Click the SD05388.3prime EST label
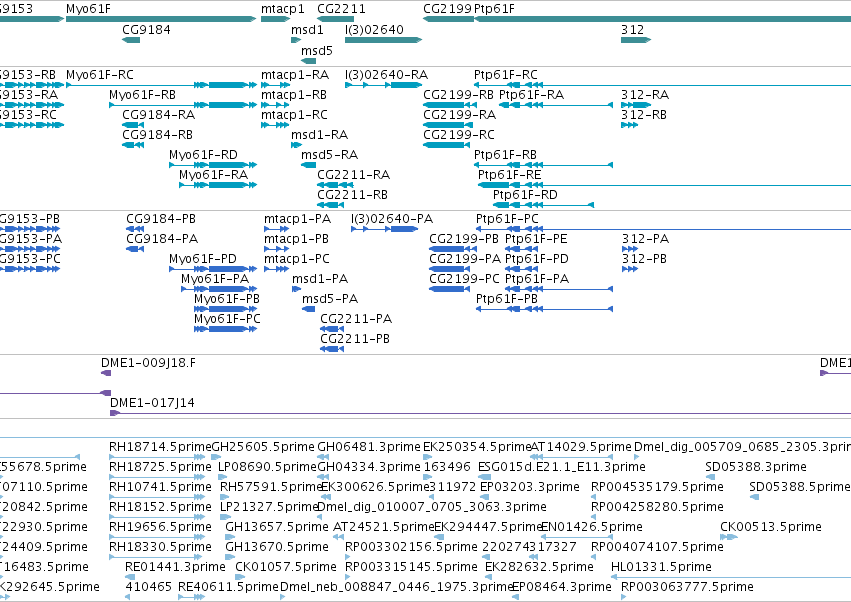The image size is (851, 602). coord(756,467)
